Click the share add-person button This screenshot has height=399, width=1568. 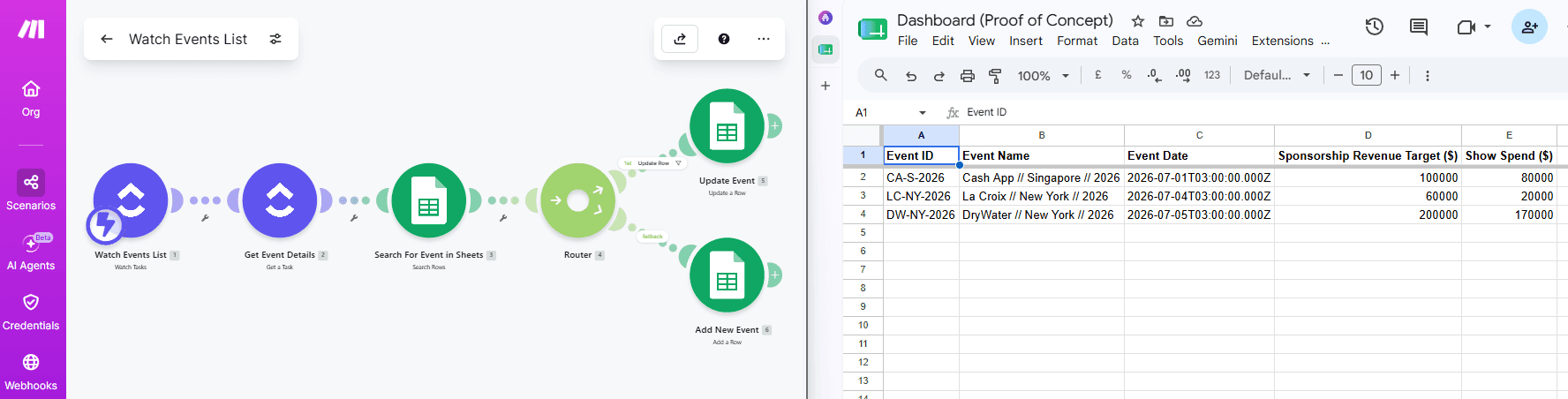click(1529, 27)
